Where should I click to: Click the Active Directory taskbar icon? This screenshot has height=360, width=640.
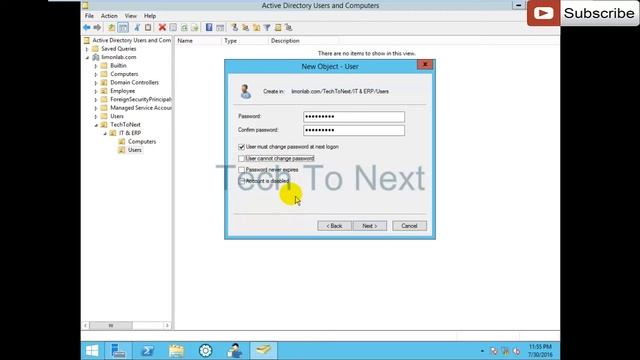[263, 351]
